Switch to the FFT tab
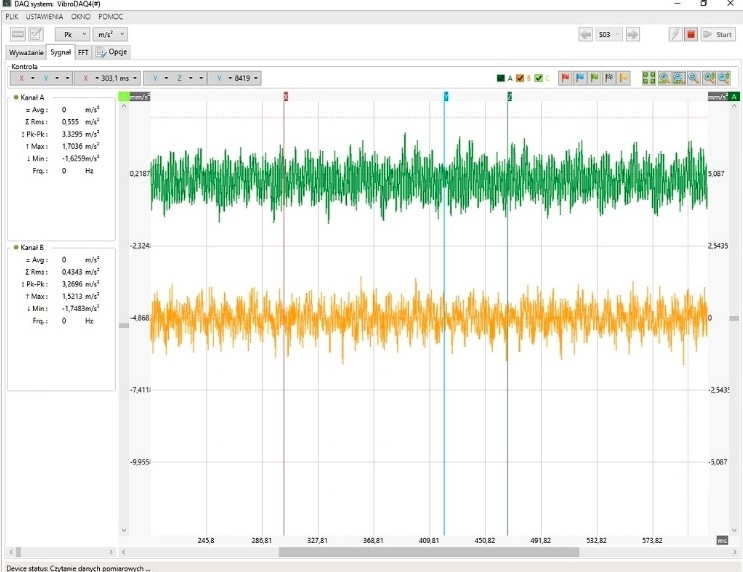This screenshot has height=572, width=743. tap(83, 52)
